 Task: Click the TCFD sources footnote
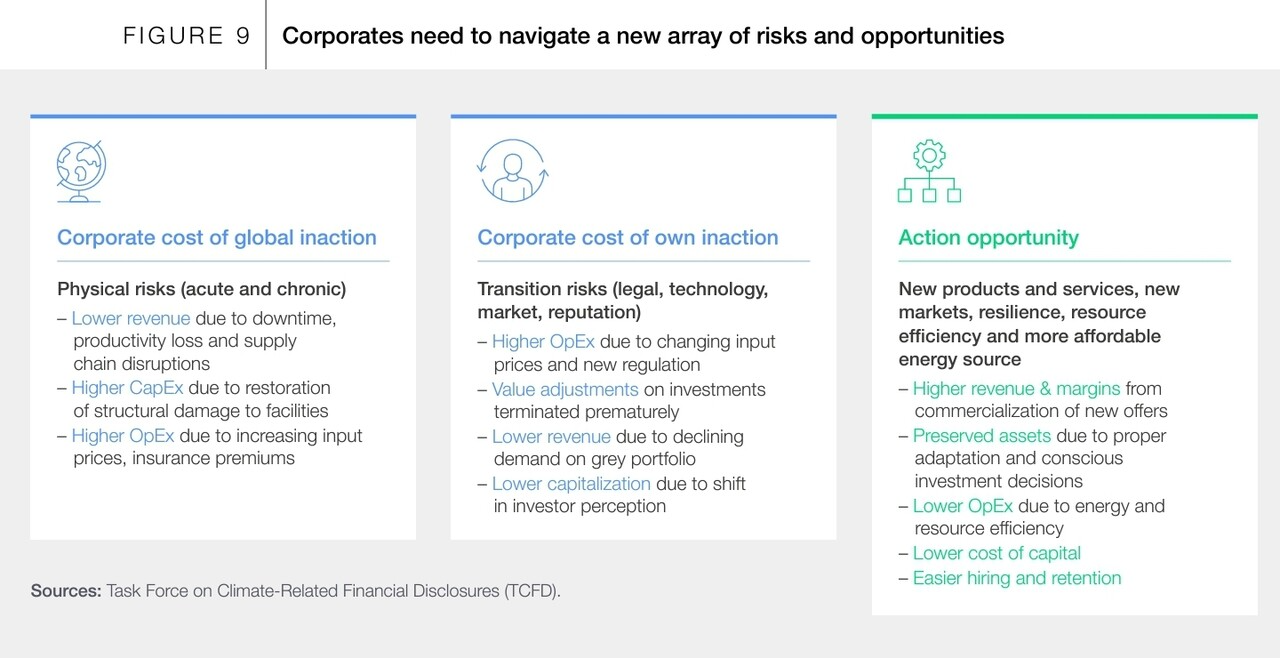[x=296, y=591]
